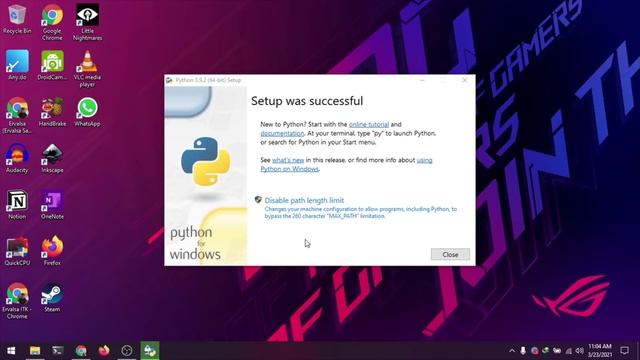Launch HandBrake from the desktop

click(x=52, y=112)
